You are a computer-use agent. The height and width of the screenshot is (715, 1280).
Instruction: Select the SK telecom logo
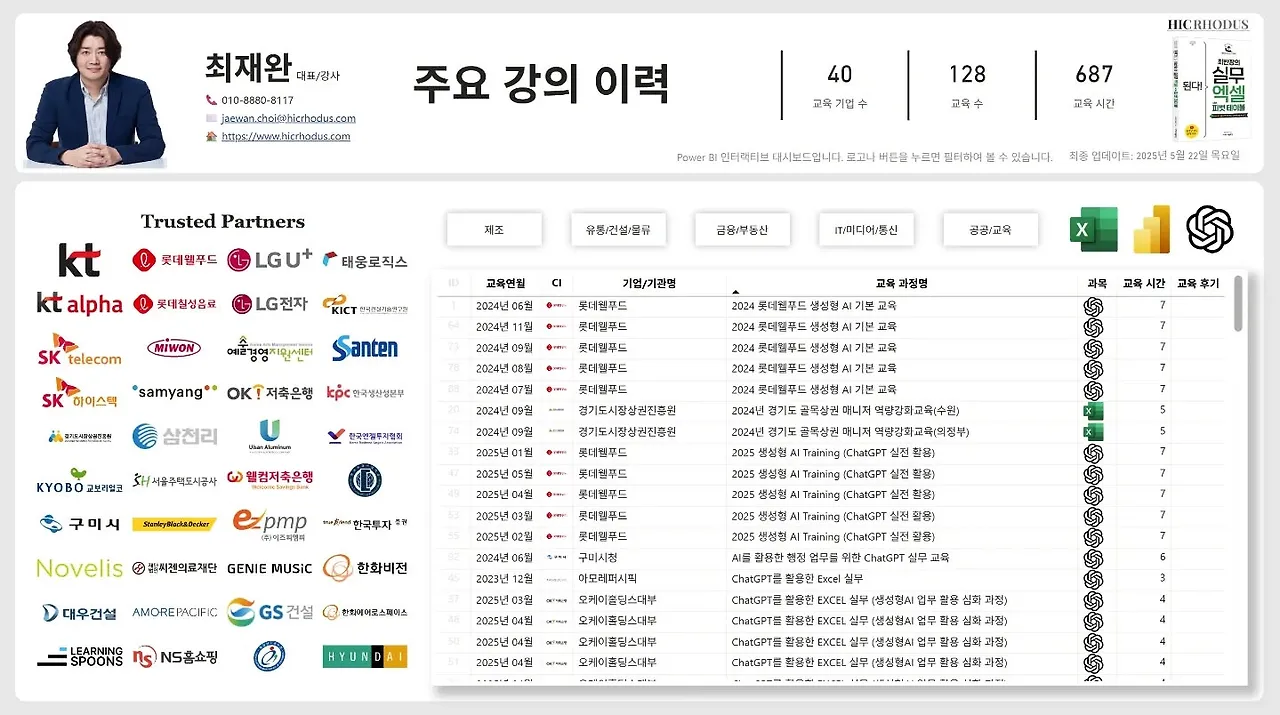79,349
